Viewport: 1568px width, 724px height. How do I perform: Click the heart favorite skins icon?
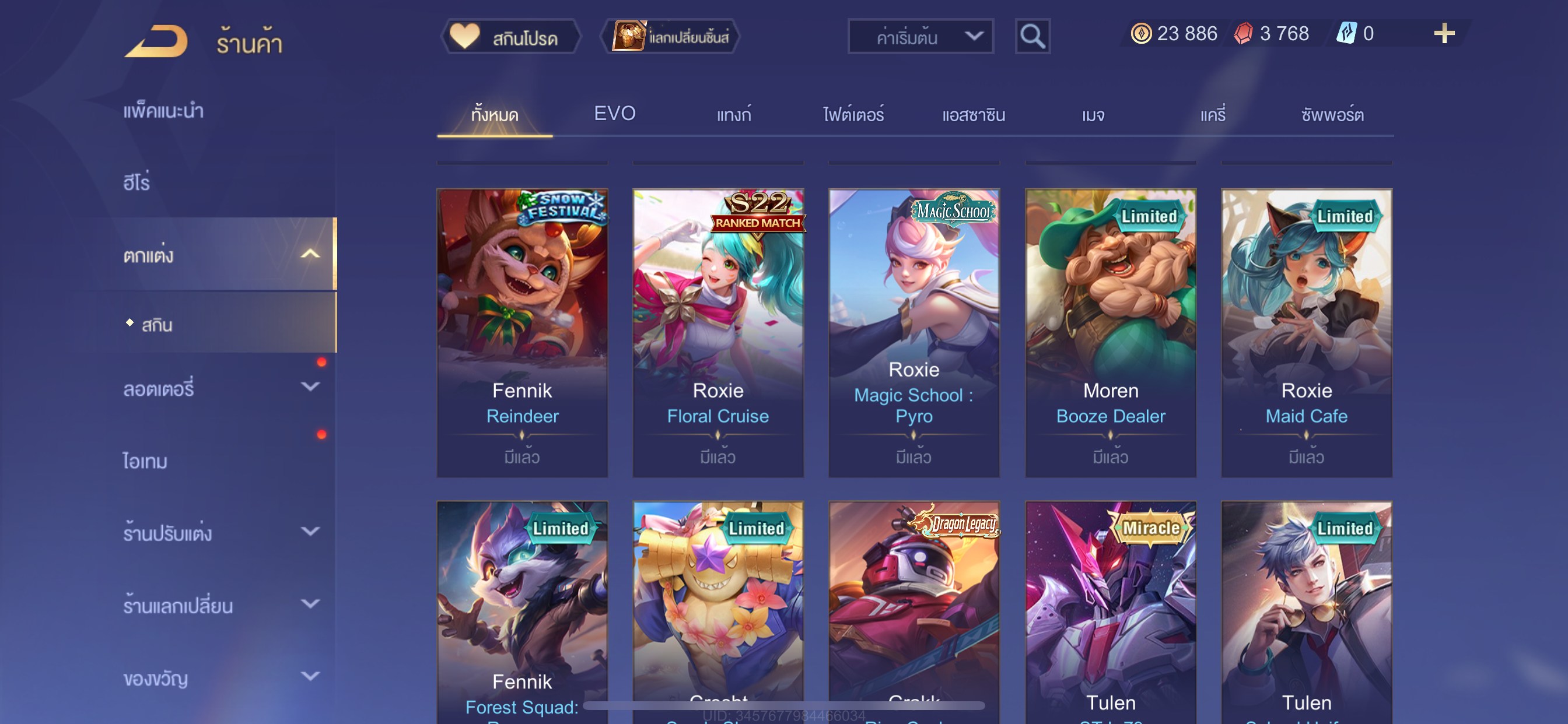click(x=464, y=36)
